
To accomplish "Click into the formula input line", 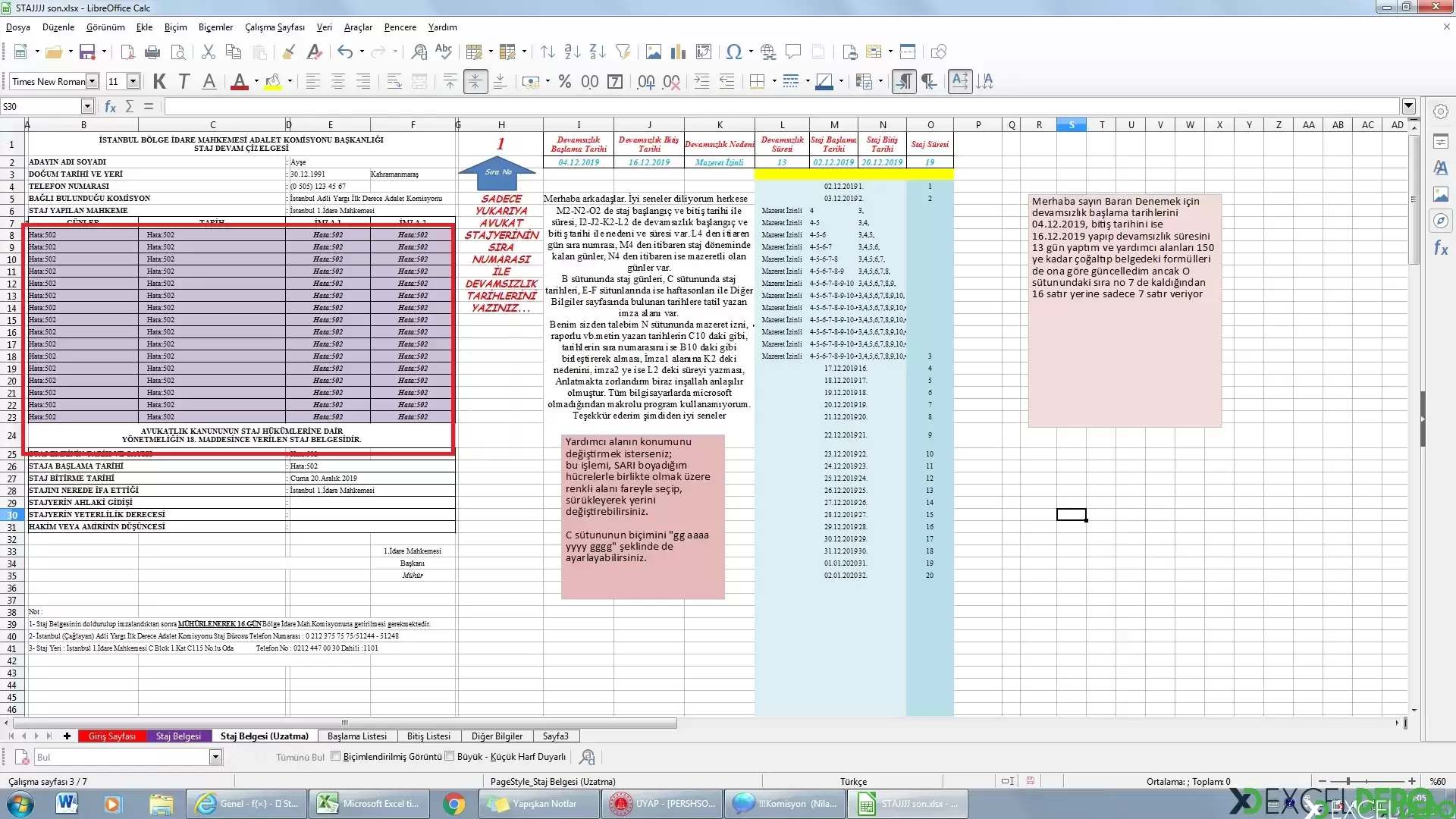I will click(x=781, y=106).
